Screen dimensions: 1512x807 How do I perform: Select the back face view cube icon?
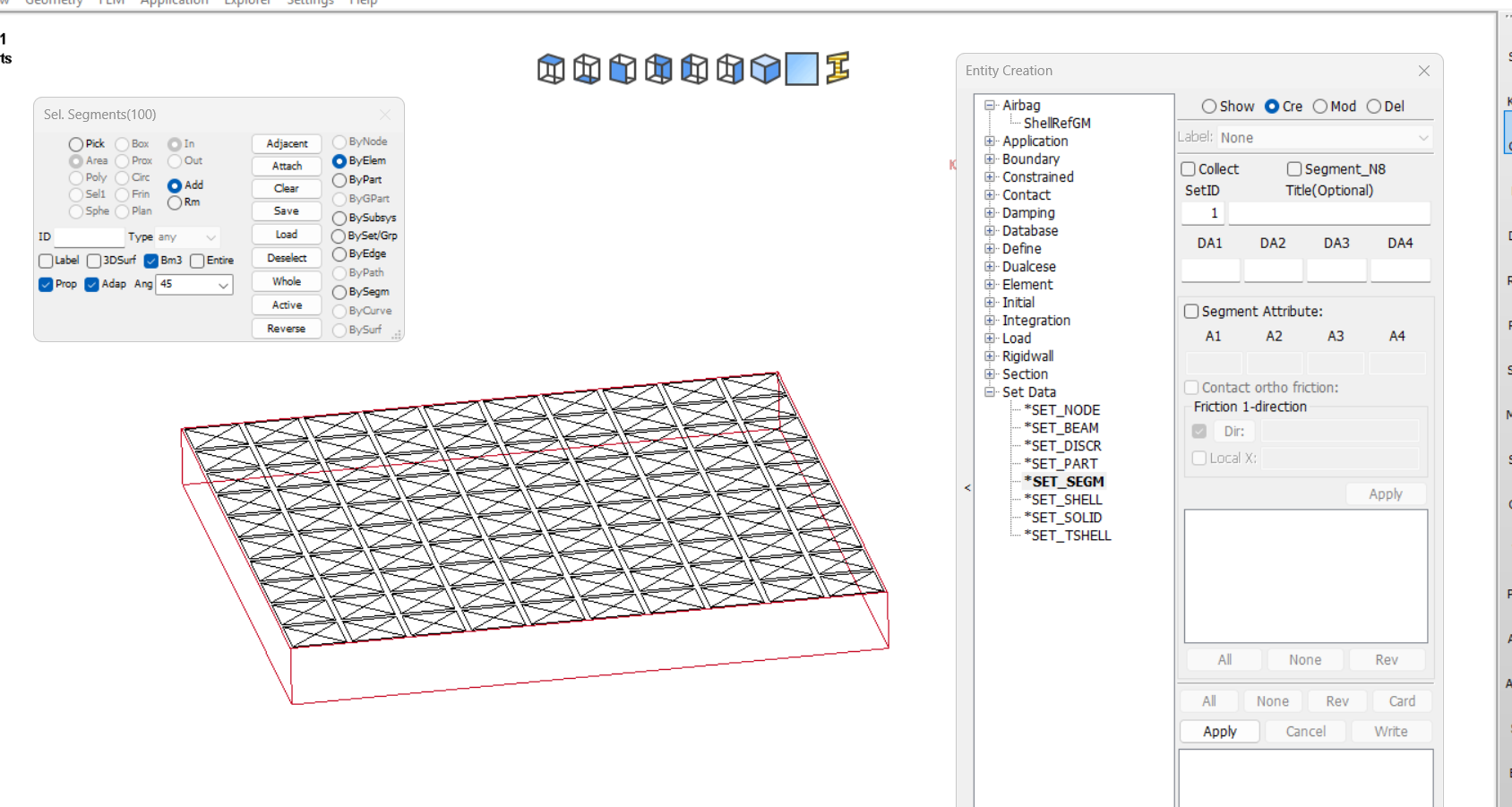(x=658, y=69)
